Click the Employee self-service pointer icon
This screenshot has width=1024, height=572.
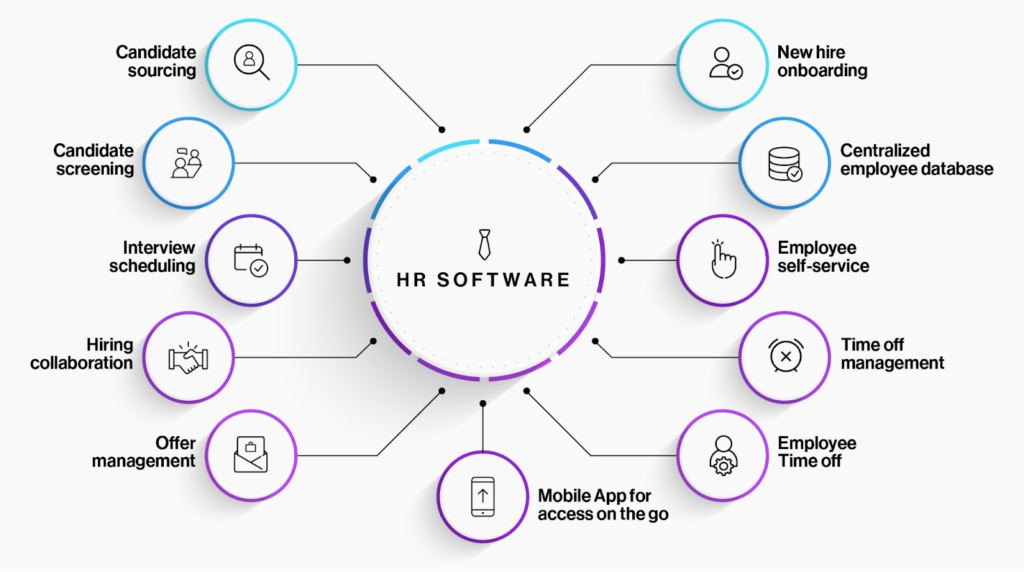click(723, 259)
